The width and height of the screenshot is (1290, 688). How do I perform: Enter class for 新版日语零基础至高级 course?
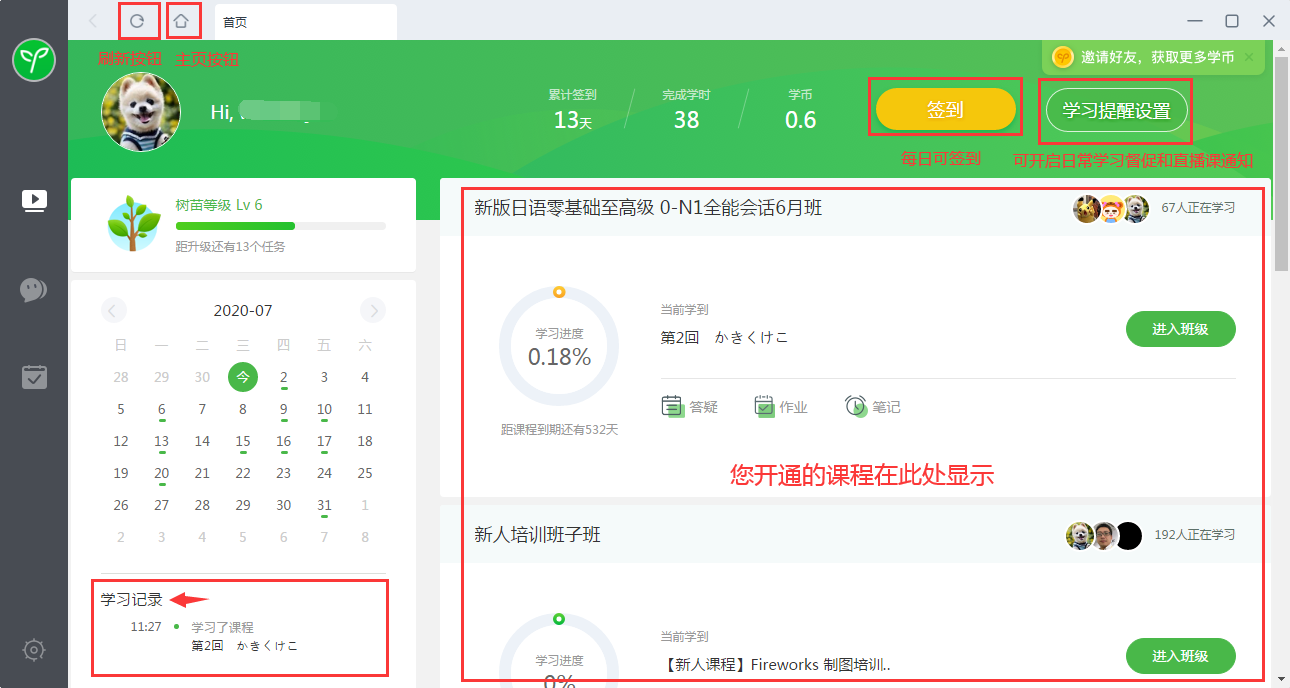click(x=1180, y=329)
